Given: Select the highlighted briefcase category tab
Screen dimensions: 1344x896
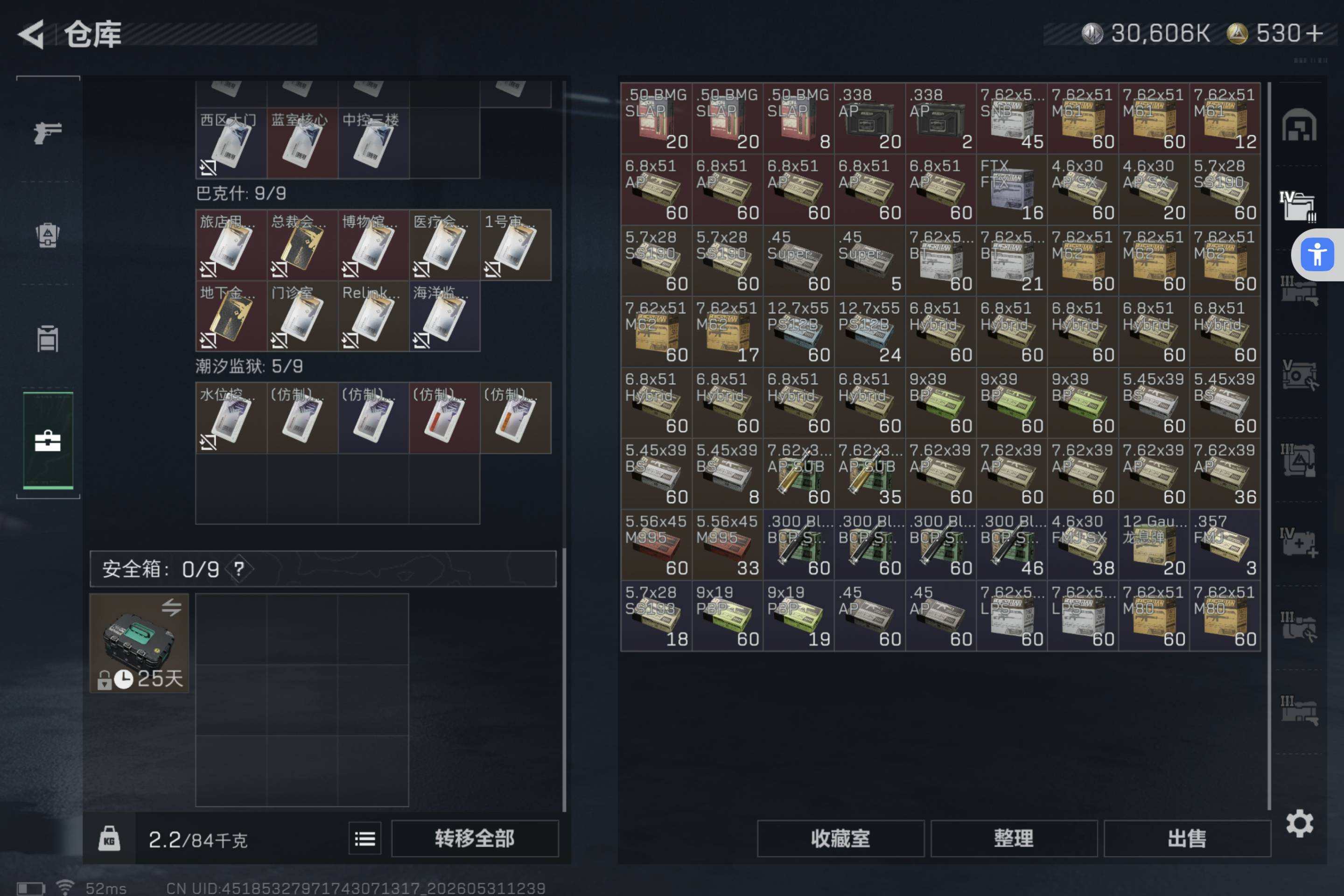Looking at the screenshot, I should pyautogui.click(x=48, y=441).
